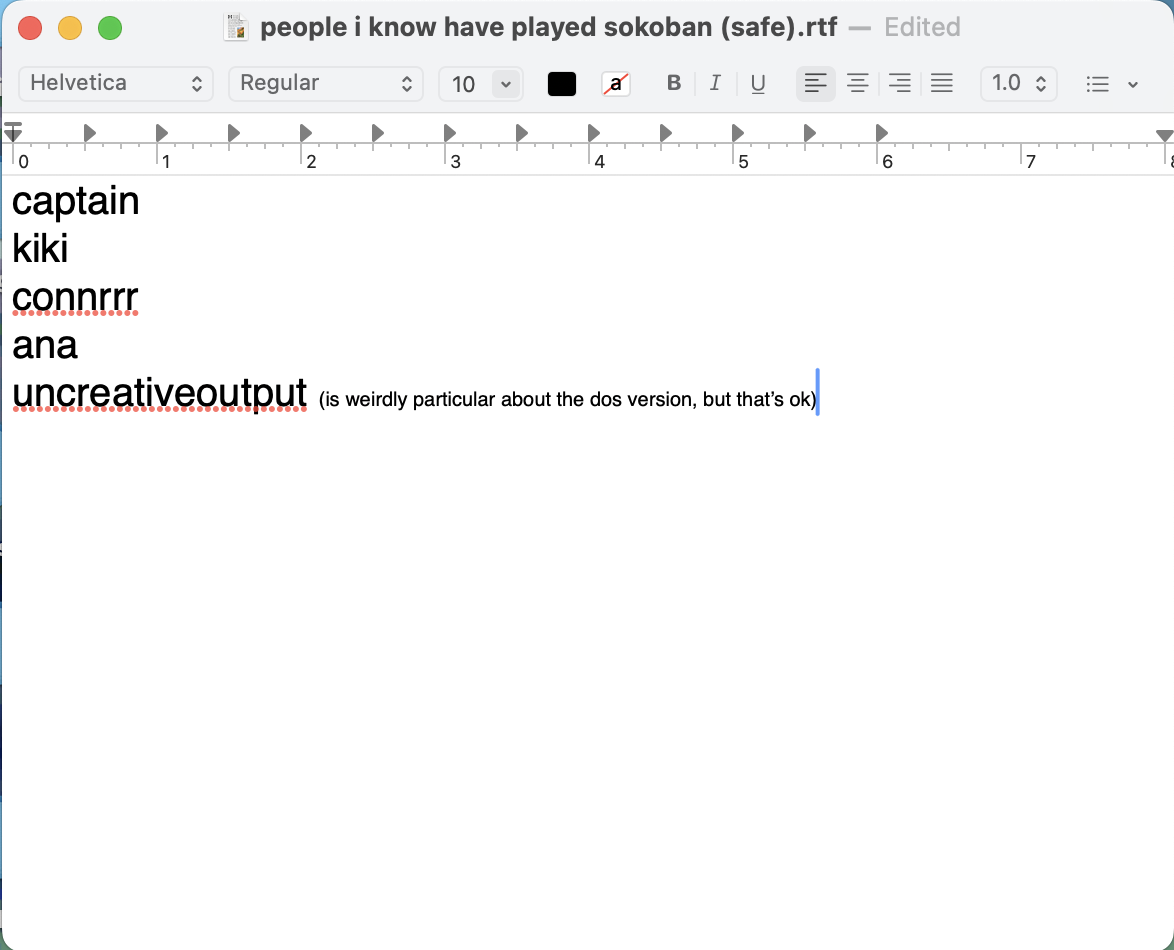This screenshot has height=950, width=1174.
Task: Click the document title in title bar
Action: [549, 28]
